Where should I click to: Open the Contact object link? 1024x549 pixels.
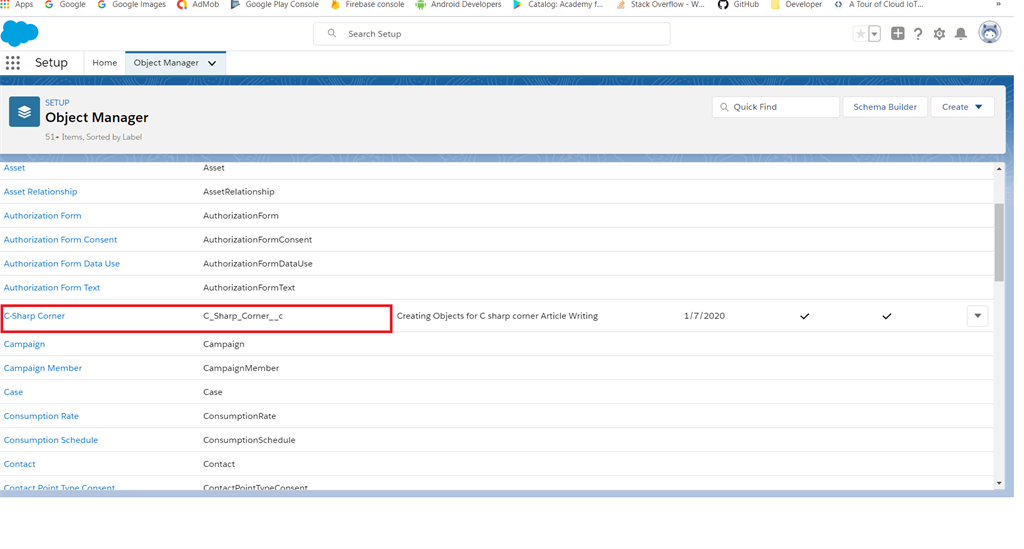(x=20, y=464)
